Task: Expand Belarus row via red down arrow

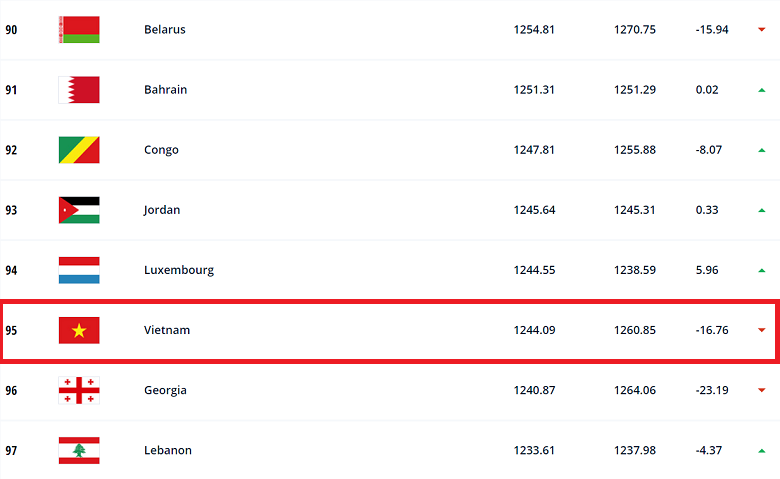Action: pyautogui.click(x=761, y=29)
